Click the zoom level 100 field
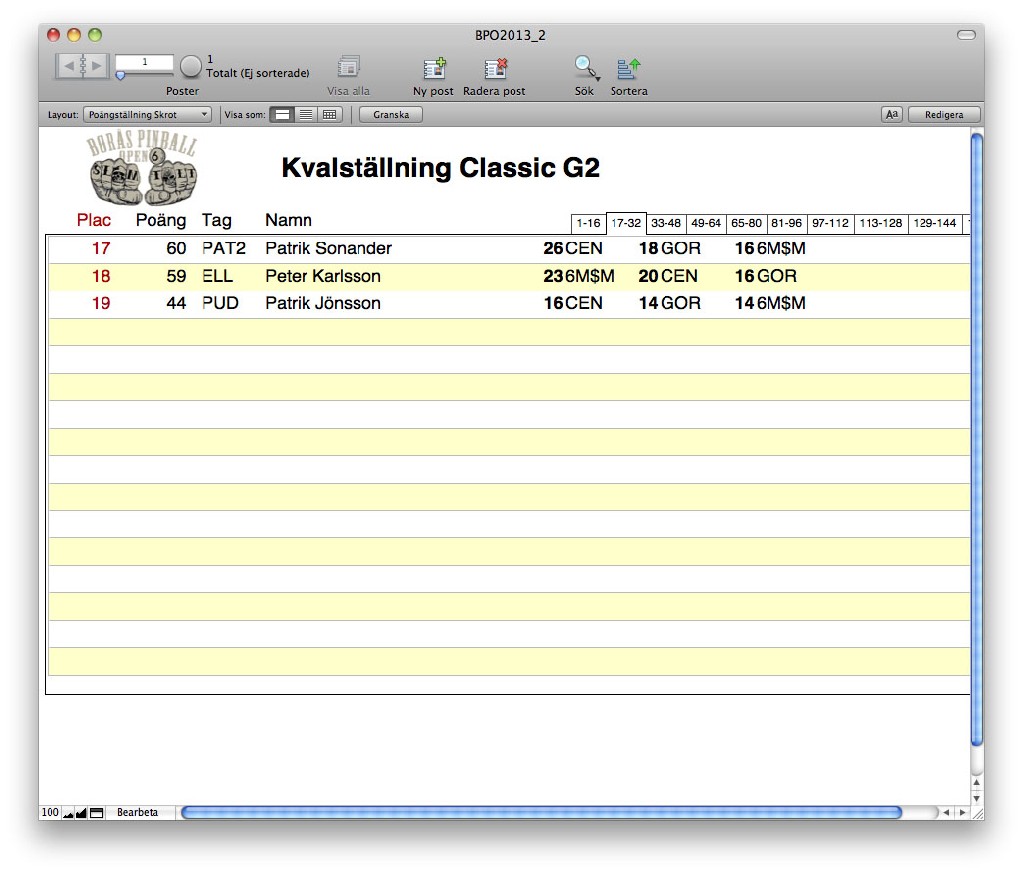 click(50, 812)
